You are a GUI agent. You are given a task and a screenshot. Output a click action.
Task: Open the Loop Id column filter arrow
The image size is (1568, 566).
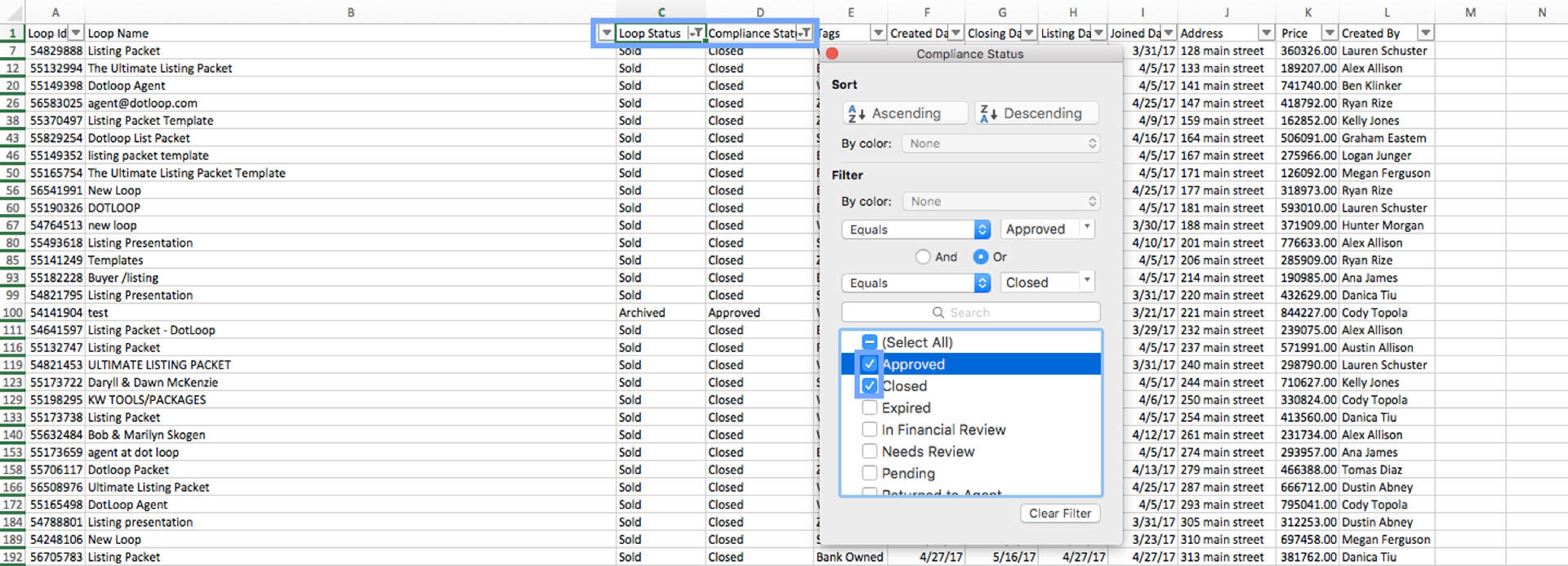click(x=76, y=33)
